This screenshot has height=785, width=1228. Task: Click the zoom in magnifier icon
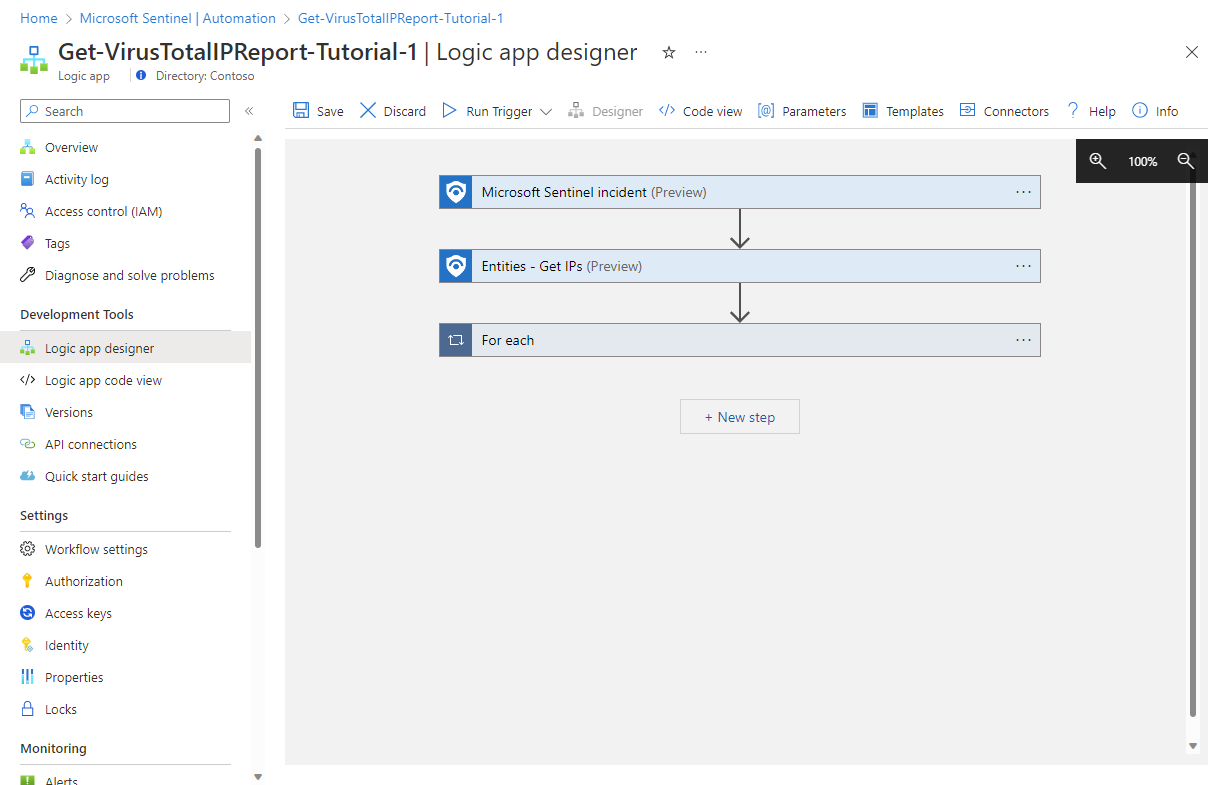pos(1097,161)
